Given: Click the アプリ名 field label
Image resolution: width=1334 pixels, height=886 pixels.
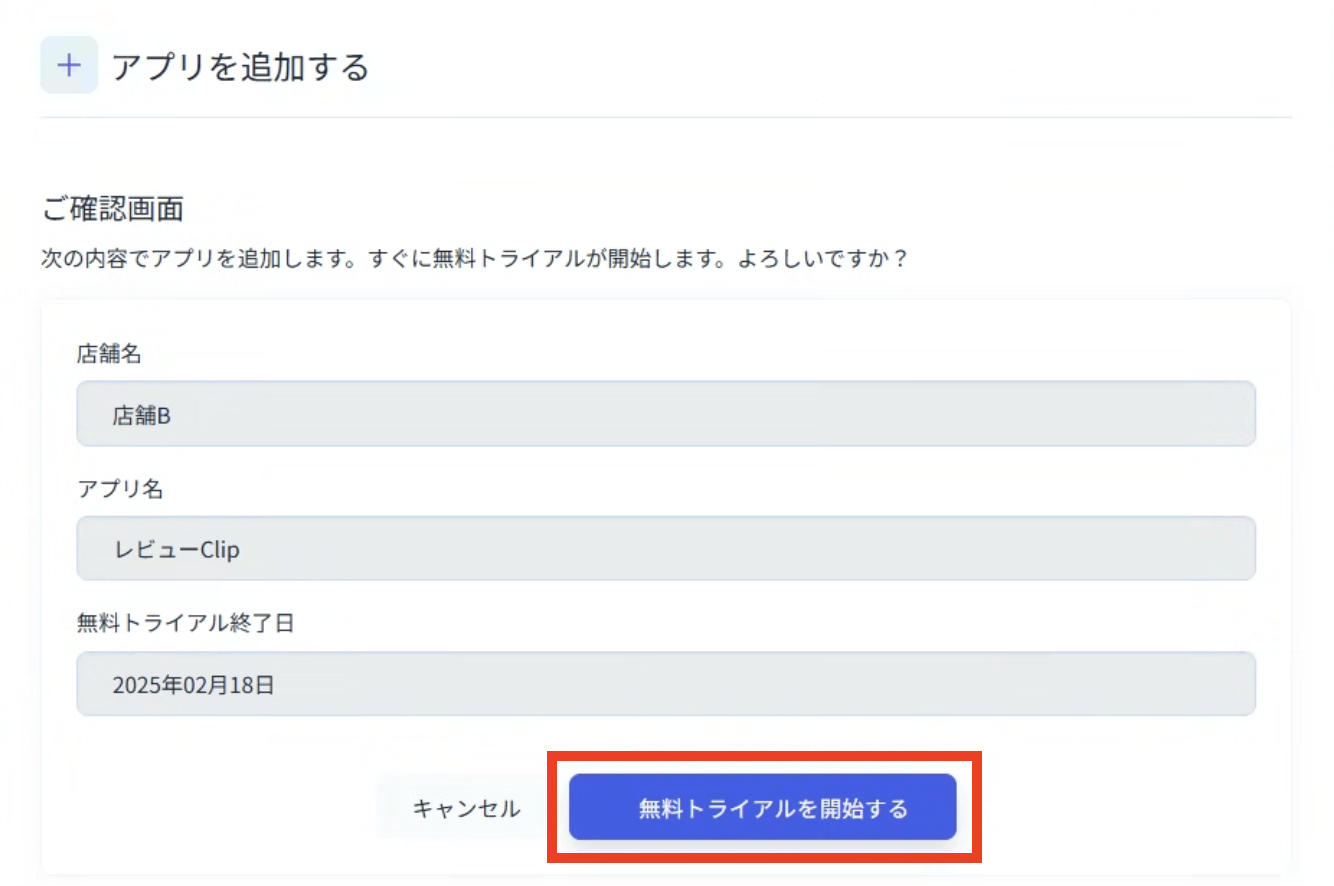Looking at the screenshot, I should click(x=120, y=488).
